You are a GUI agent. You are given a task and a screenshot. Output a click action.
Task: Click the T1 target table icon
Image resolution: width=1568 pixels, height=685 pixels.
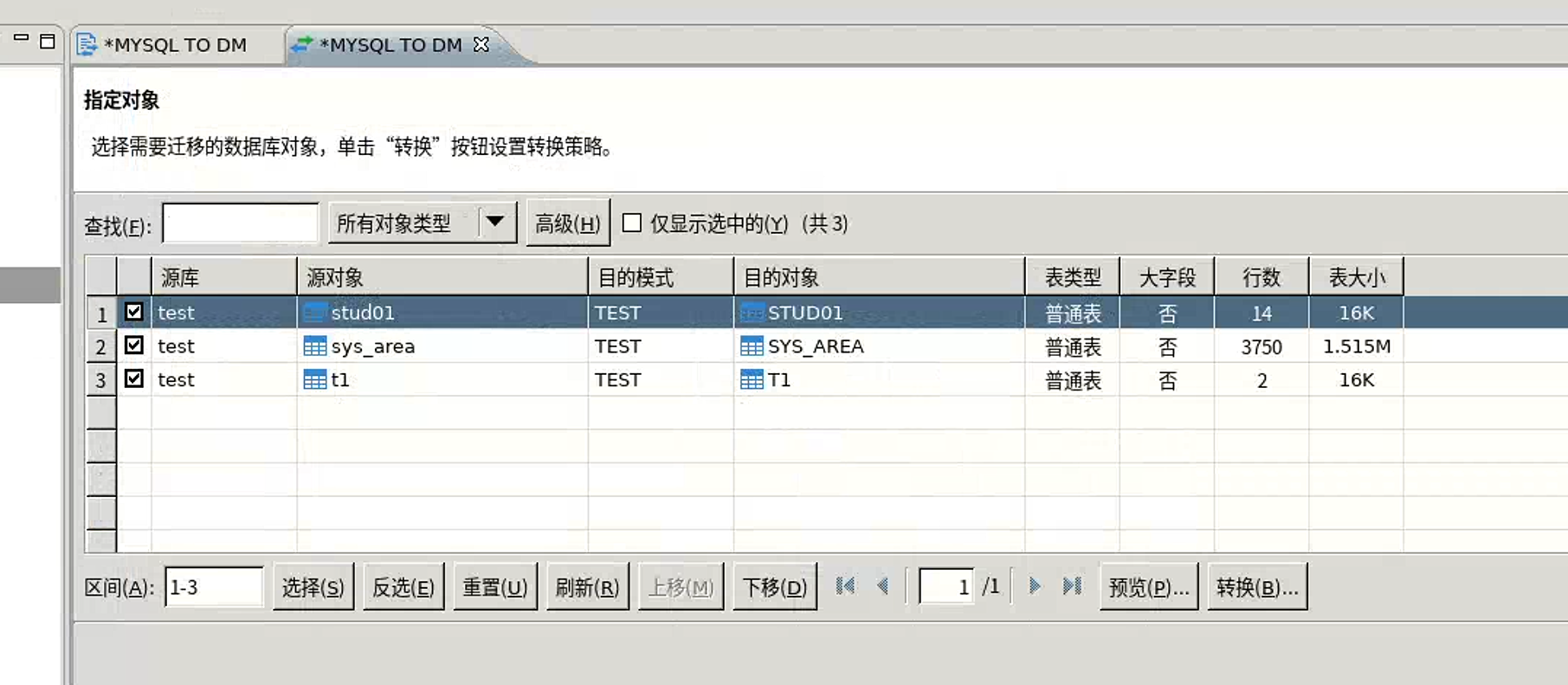[x=752, y=379]
